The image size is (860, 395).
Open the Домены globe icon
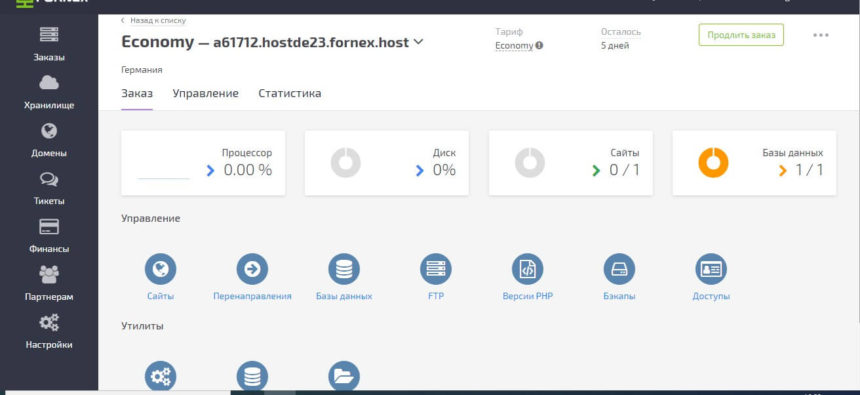pos(49,131)
